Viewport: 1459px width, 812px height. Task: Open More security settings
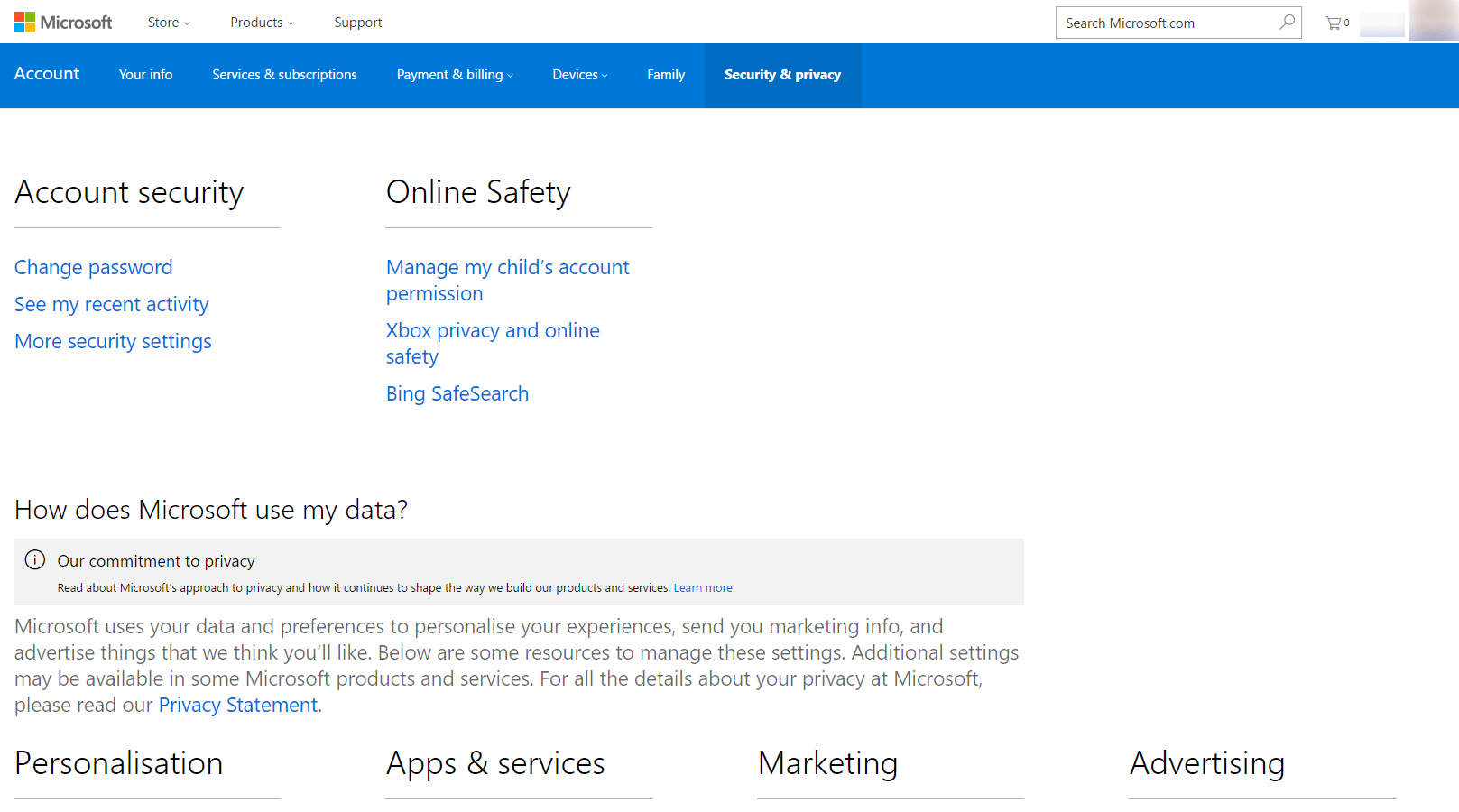click(113, 341)
